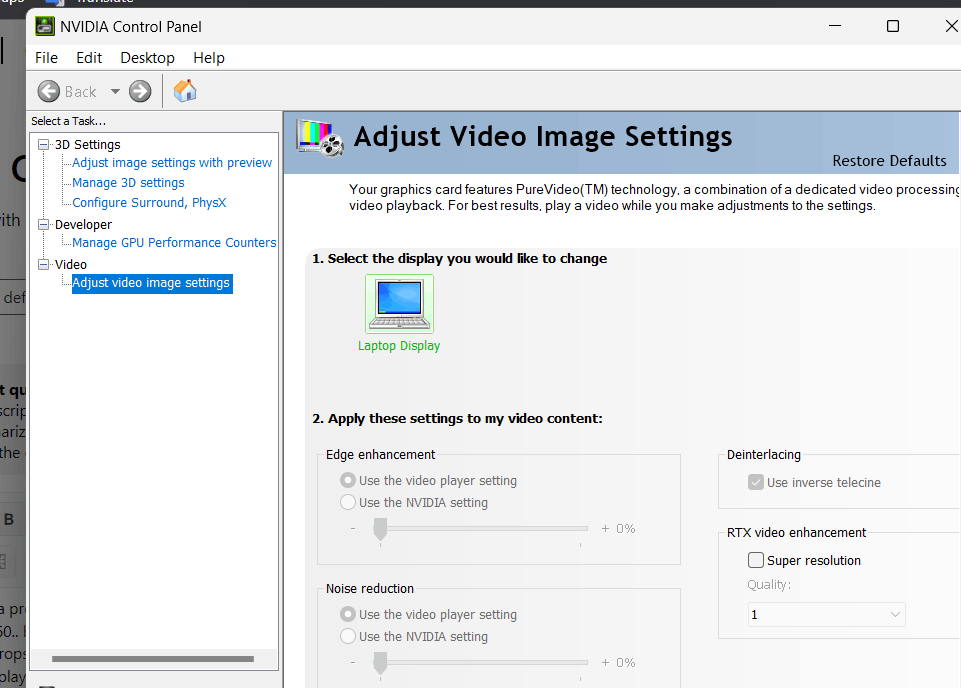Select Noise reduction video player setting radio
The height and width of the screenshot is (688, 961).
(348, 614)
